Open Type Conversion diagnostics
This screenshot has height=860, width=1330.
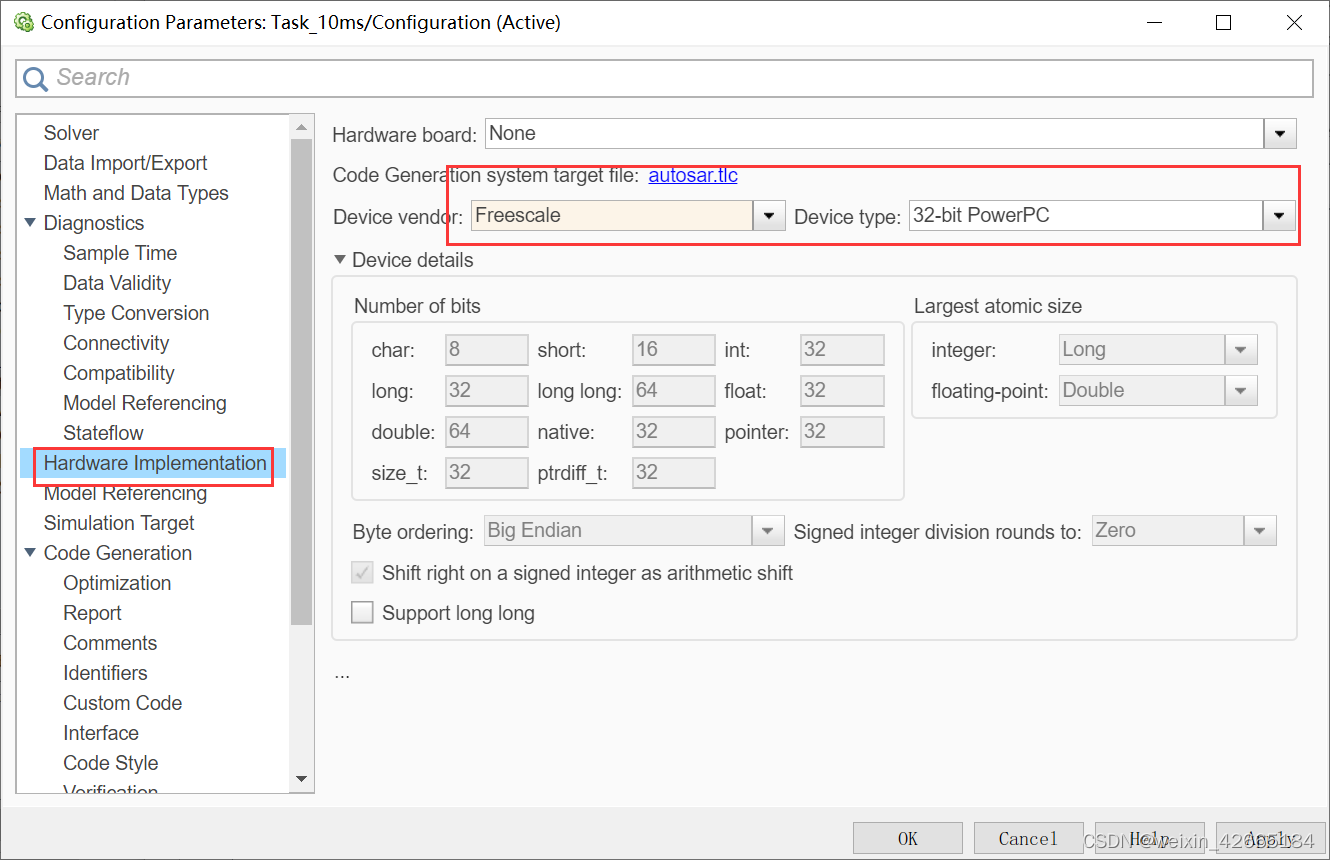point(136,313)
